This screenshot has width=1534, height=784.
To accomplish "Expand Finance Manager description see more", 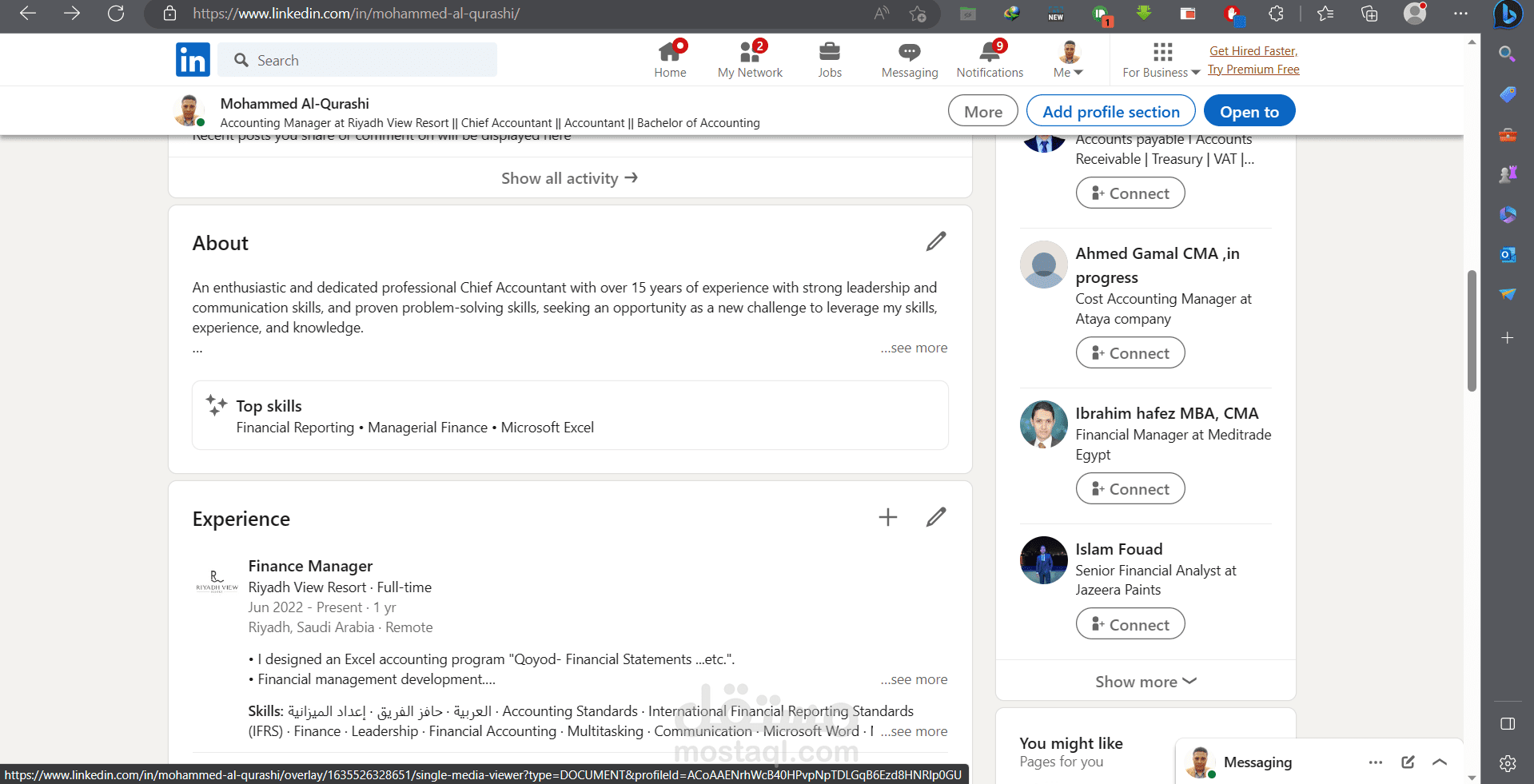I will 914,679.
